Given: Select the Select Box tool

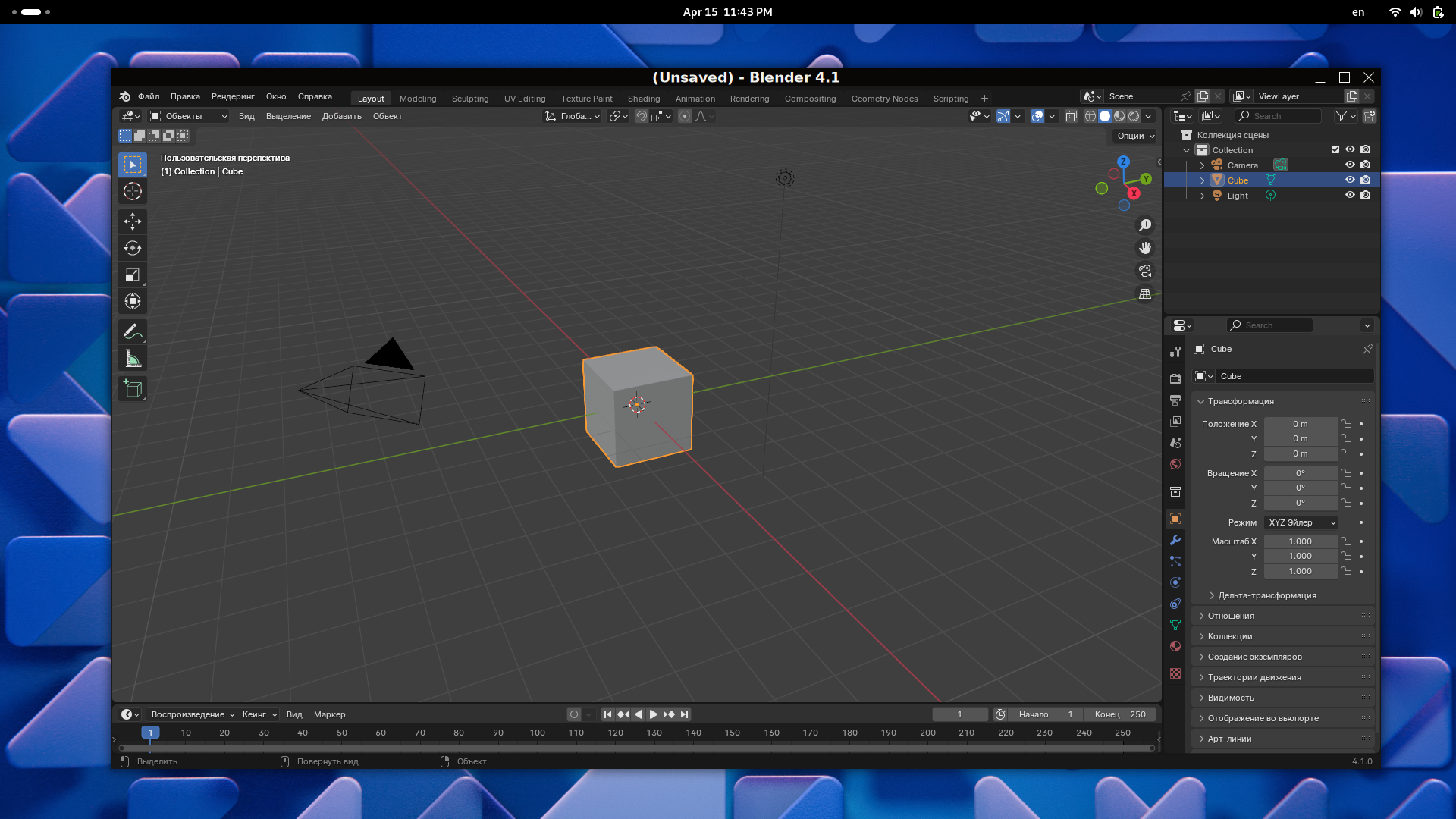Looking at the screenshot, I should click(x=133, y=165).
